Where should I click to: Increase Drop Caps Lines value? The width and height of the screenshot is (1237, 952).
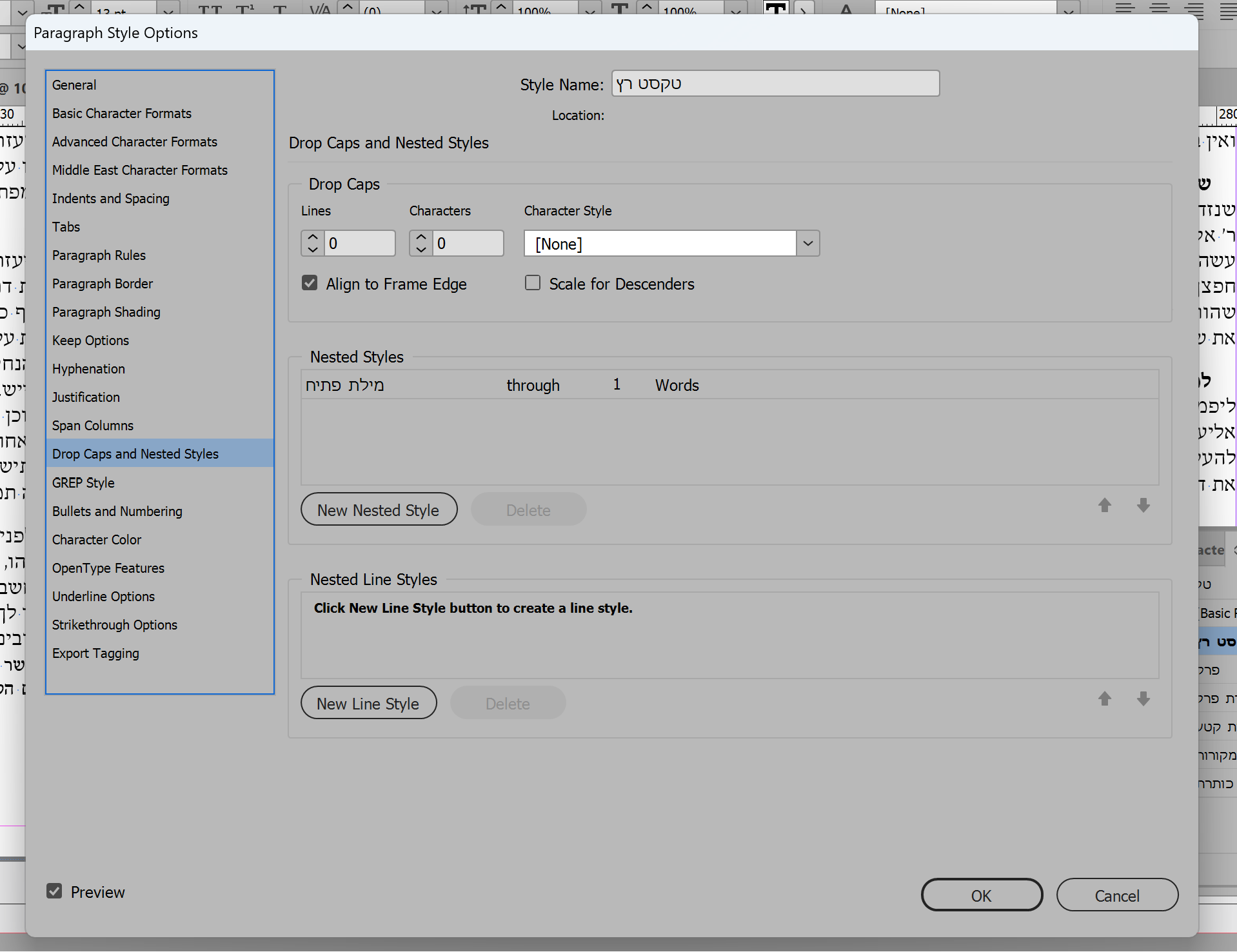click(x=313, y=237)
